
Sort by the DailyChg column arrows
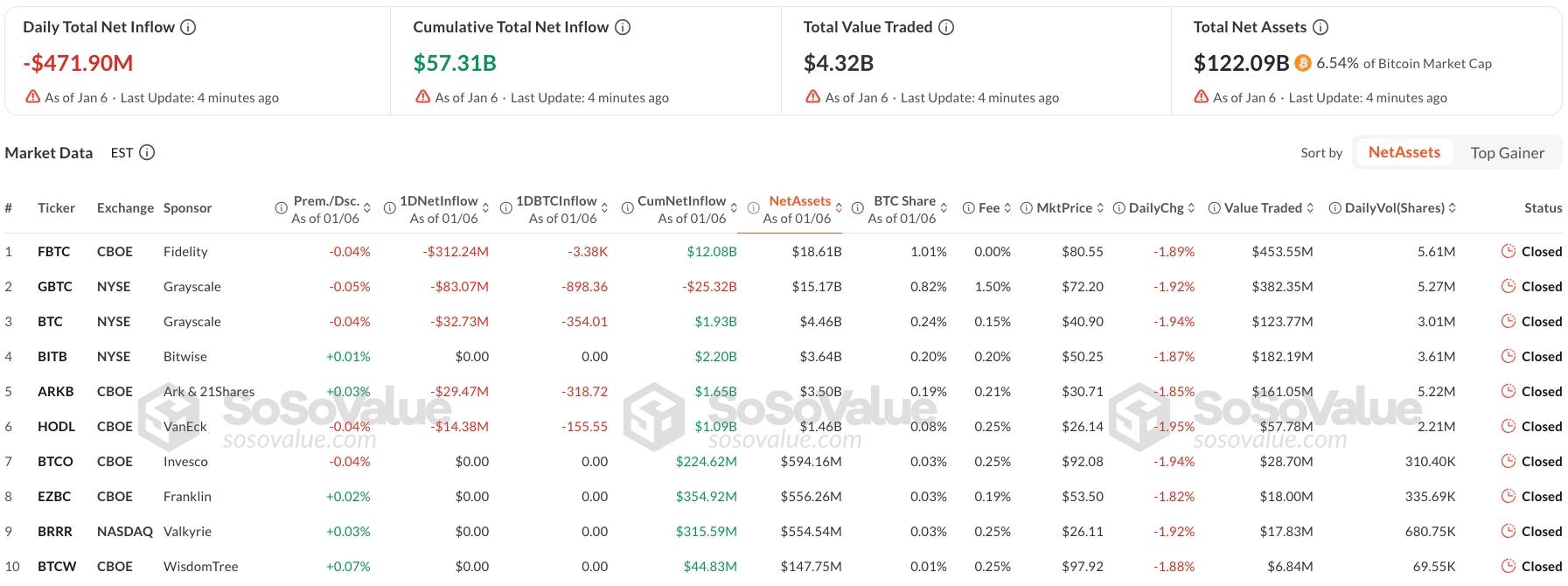pyautogui.click(x=1191, y=208)
